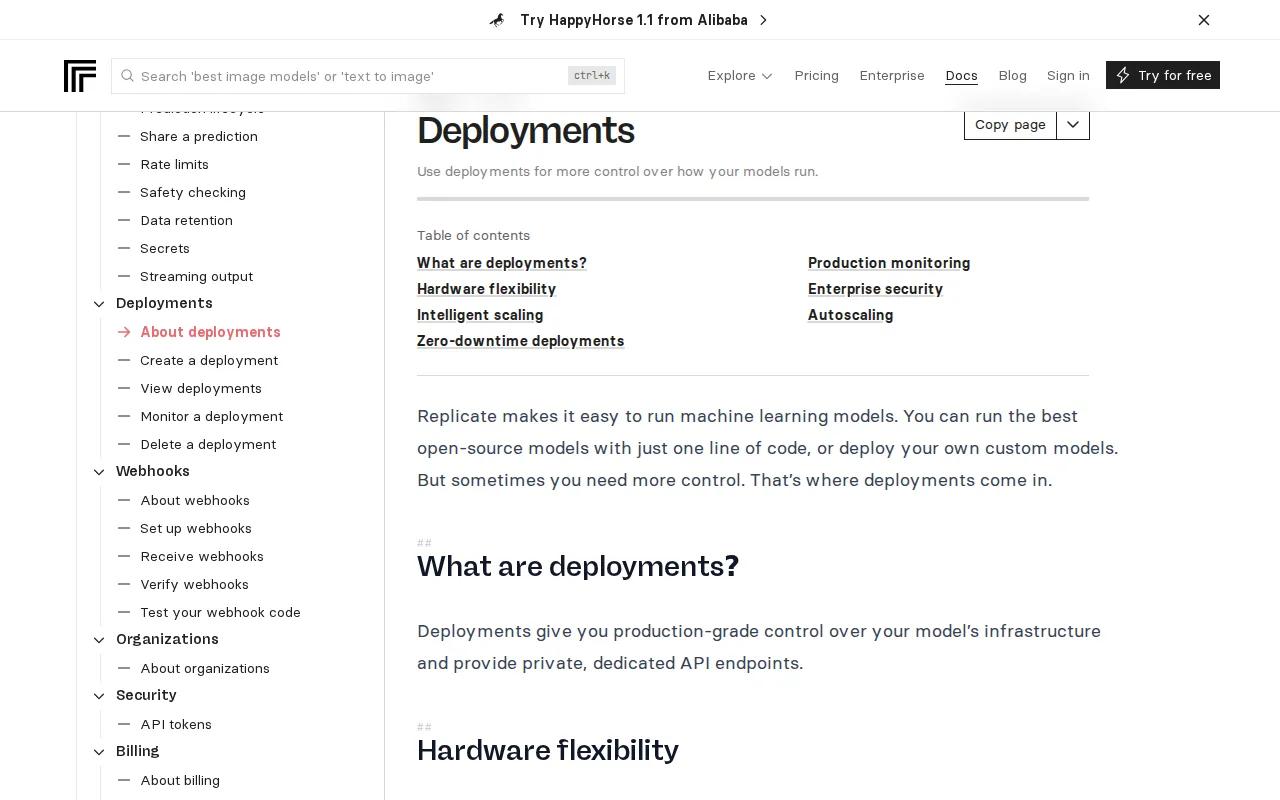Image resolution: width=1280 pixels, height=800 pixels.
Task: Open Safety checking in sidebar
Action: (193, 192)
